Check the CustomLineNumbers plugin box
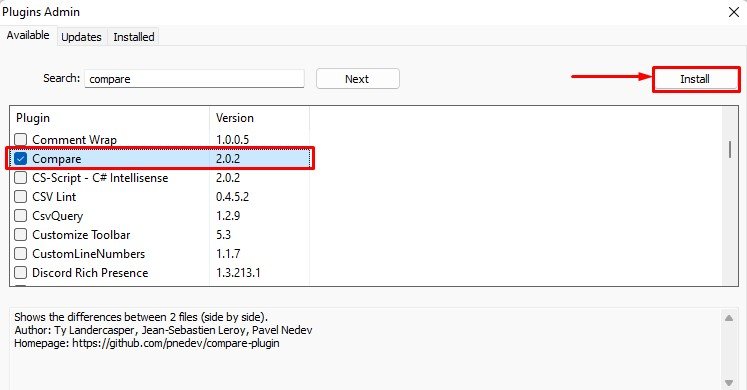This screenshot has height=390, width=747. click(x=20, y=254)
